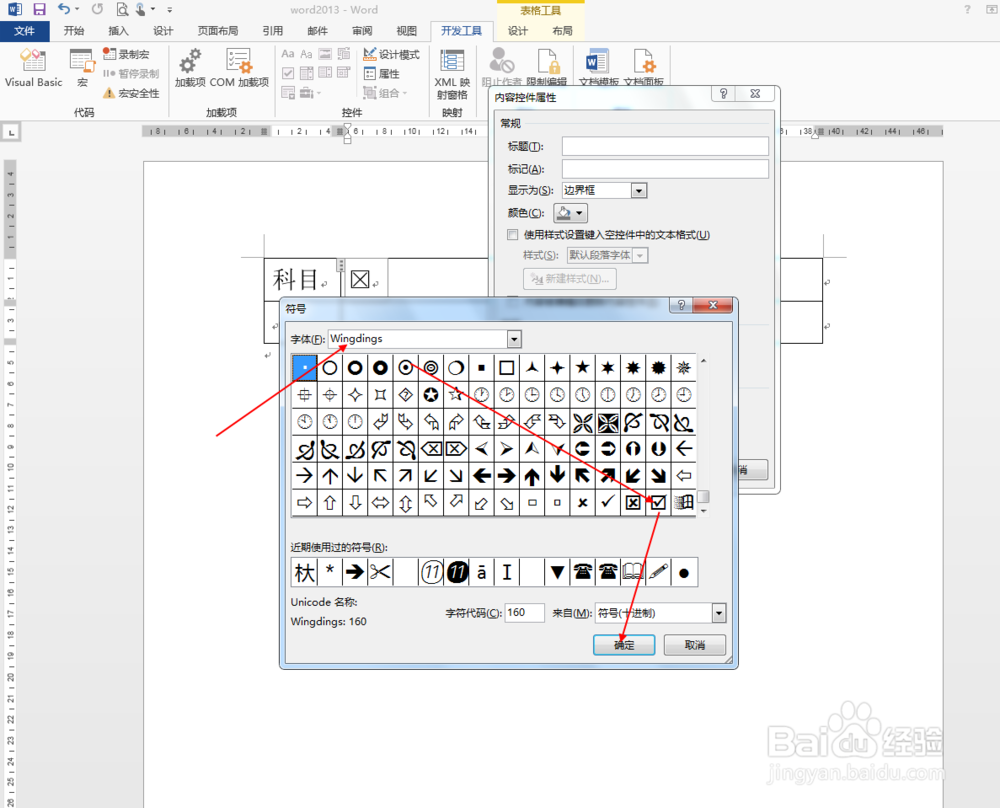The width and height of the screenshot is (1000, 808).
Task: Click the Save icon in Quick Access Toolbar
Action: pyautogui.click(x=38, y=9)
